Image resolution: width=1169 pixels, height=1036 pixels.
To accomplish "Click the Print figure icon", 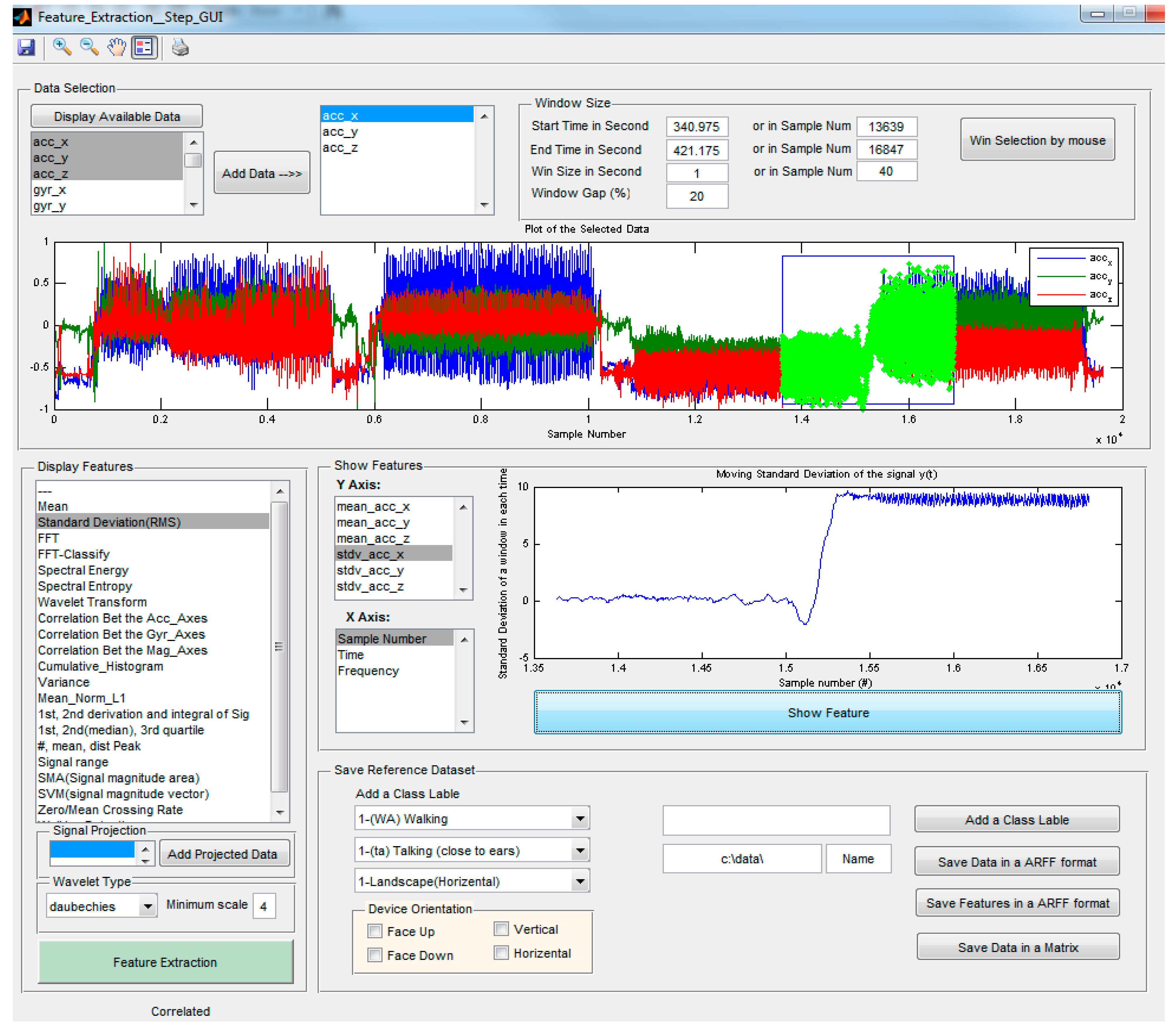I will pyautogui.click(x=180, y=47).
